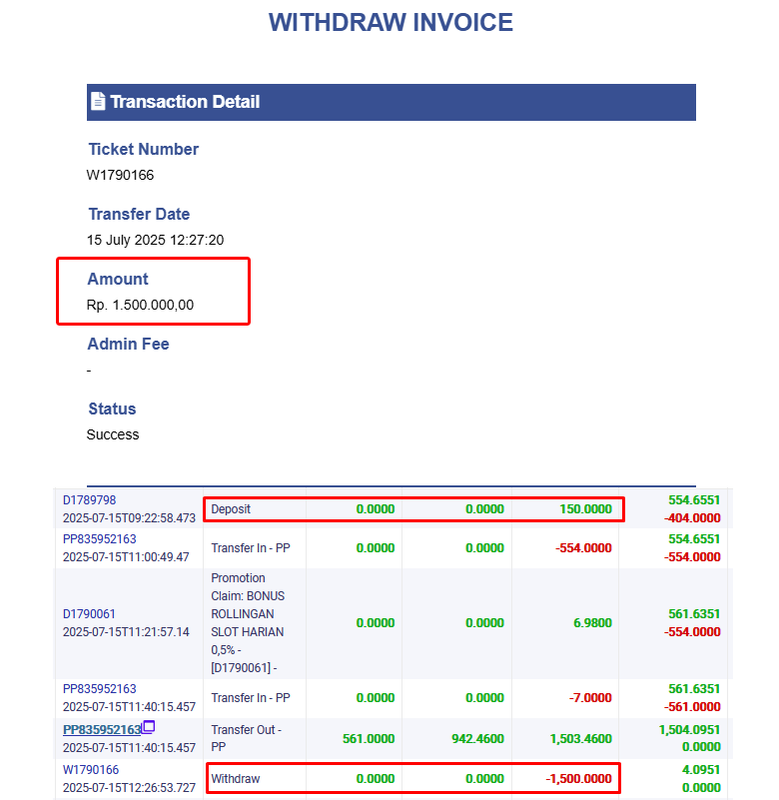The image size is (779, 800).
Task: Open transaction link D1790061
Action: (89, 614)
